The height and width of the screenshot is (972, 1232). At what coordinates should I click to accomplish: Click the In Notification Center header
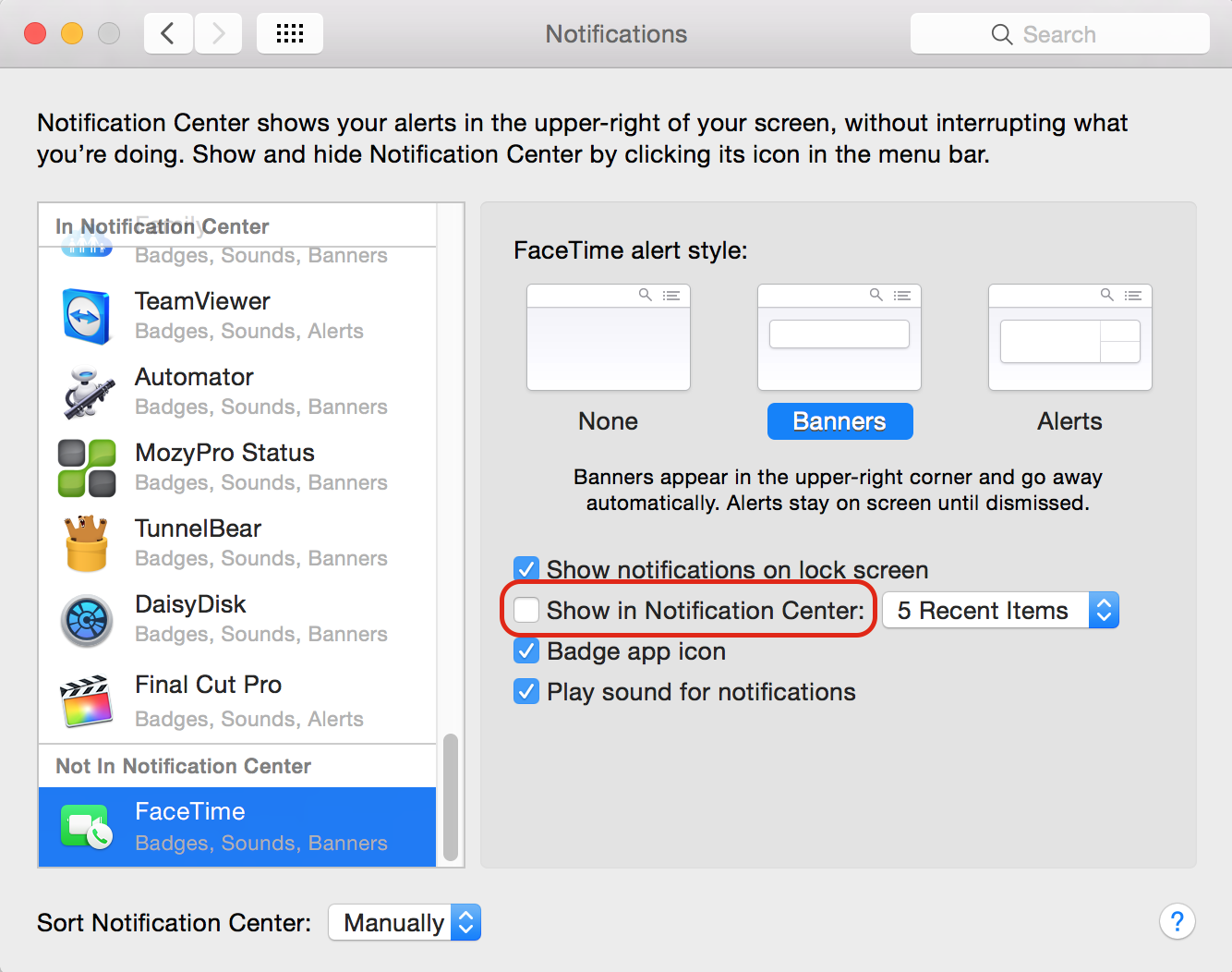163,226
